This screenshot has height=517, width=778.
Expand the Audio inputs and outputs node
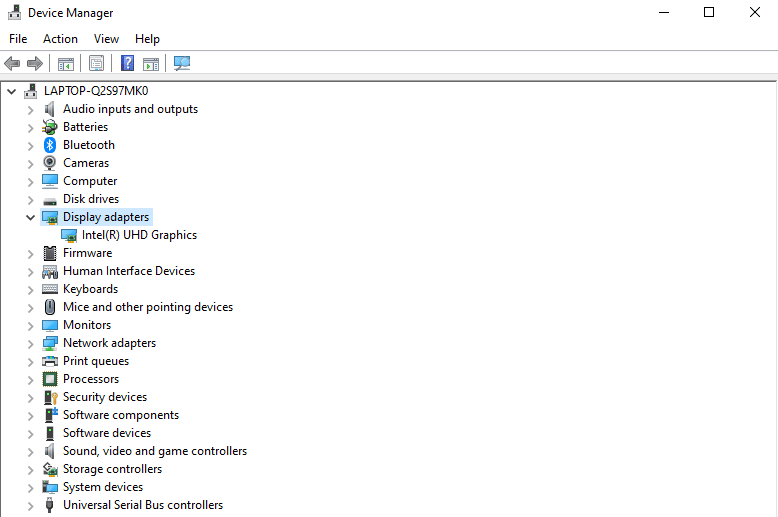pos(30,109)
